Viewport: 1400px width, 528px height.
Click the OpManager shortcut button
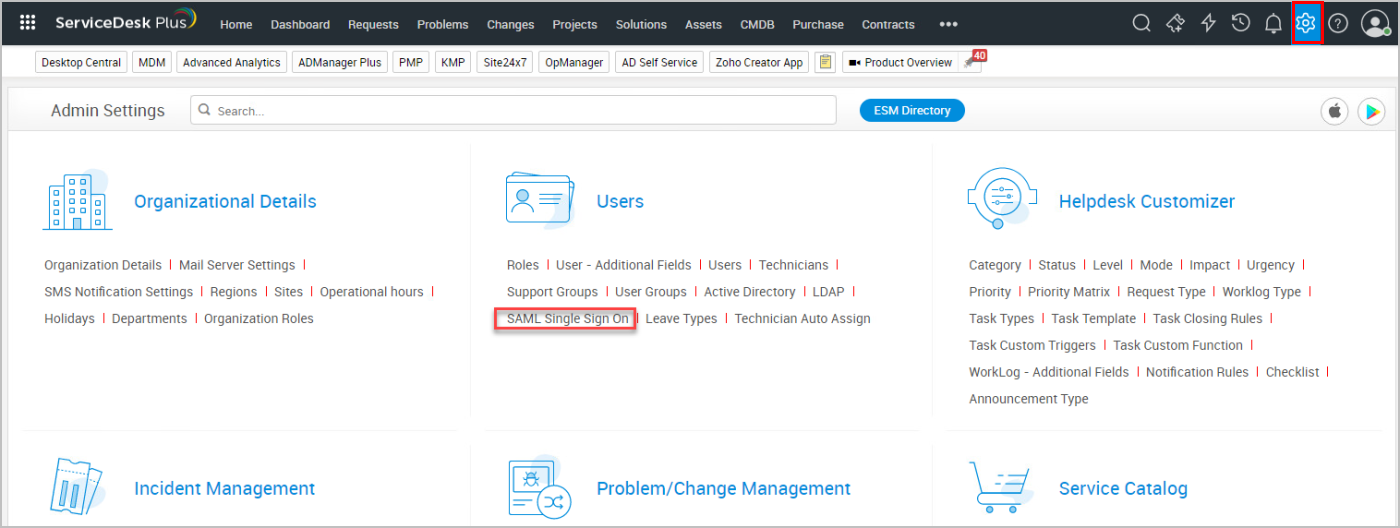point(574,62)
